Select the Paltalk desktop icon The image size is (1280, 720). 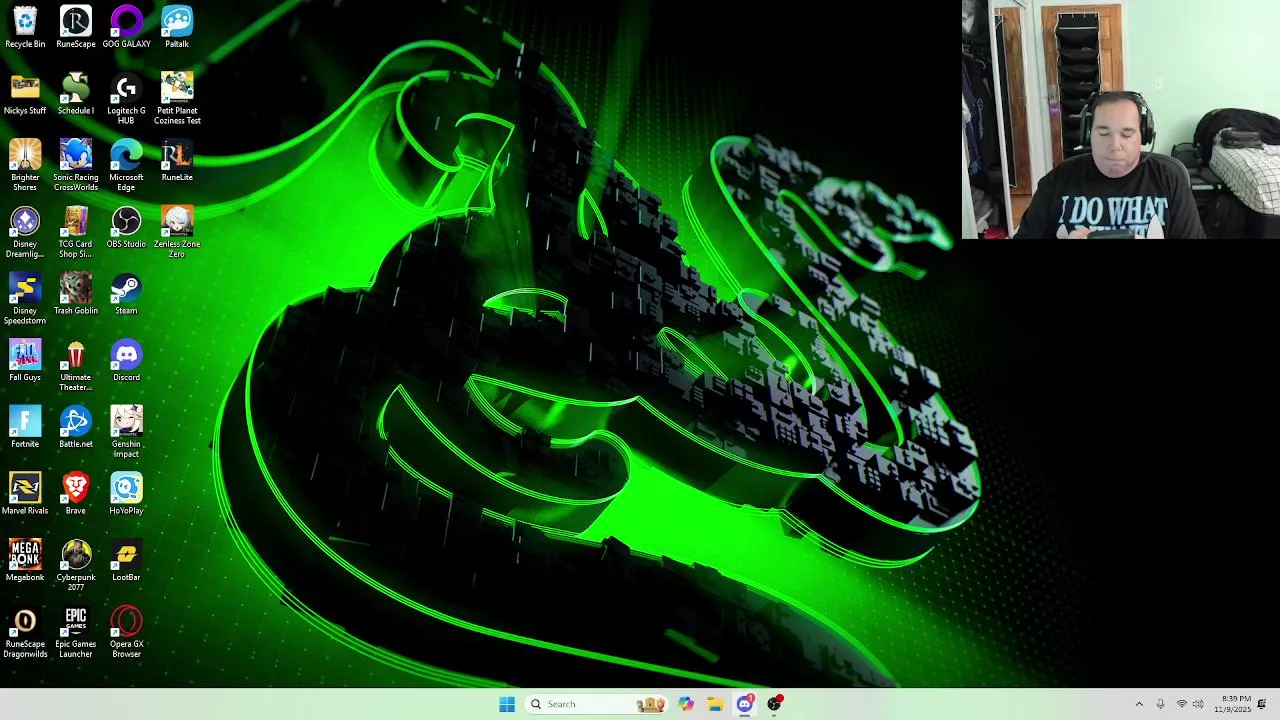click(177, 27)
